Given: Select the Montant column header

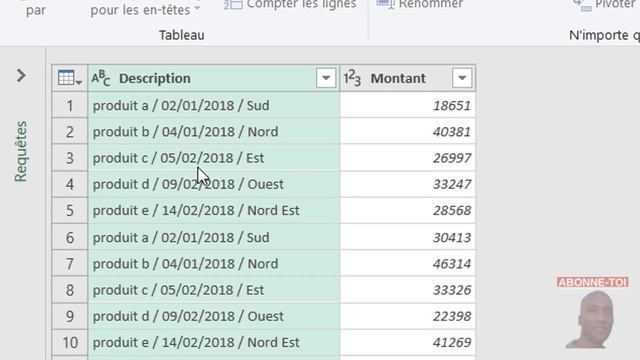Looking at the screenshot, I should coord(408,78).
